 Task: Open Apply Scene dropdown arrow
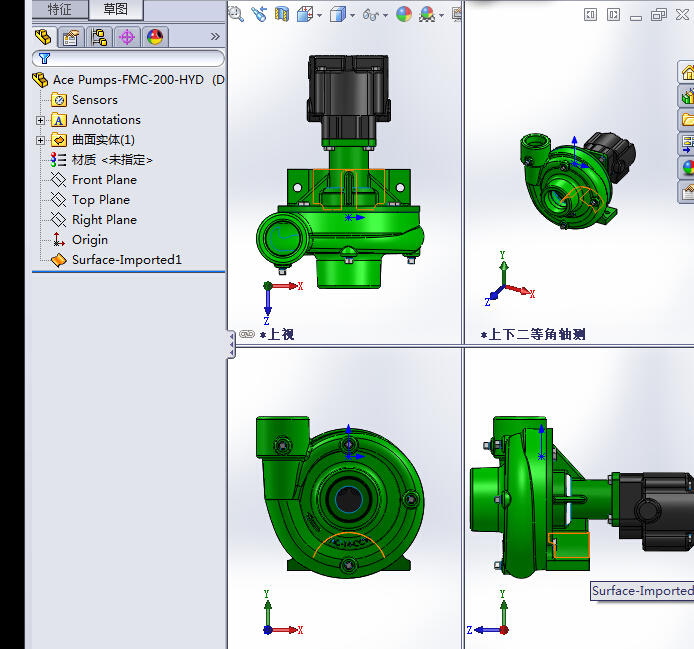pos(442,15)
